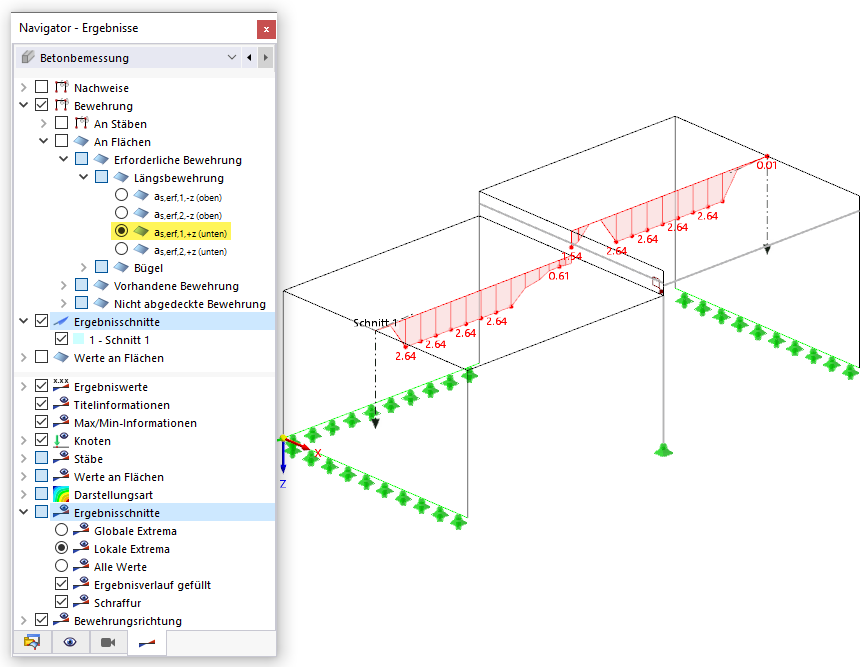
Task: Expand the An Stäben branch
Action: point(43,123)
